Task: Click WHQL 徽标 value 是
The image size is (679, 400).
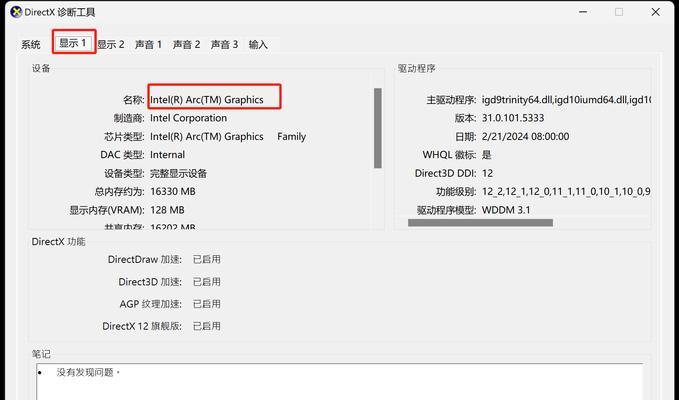Action: point(486,155)
